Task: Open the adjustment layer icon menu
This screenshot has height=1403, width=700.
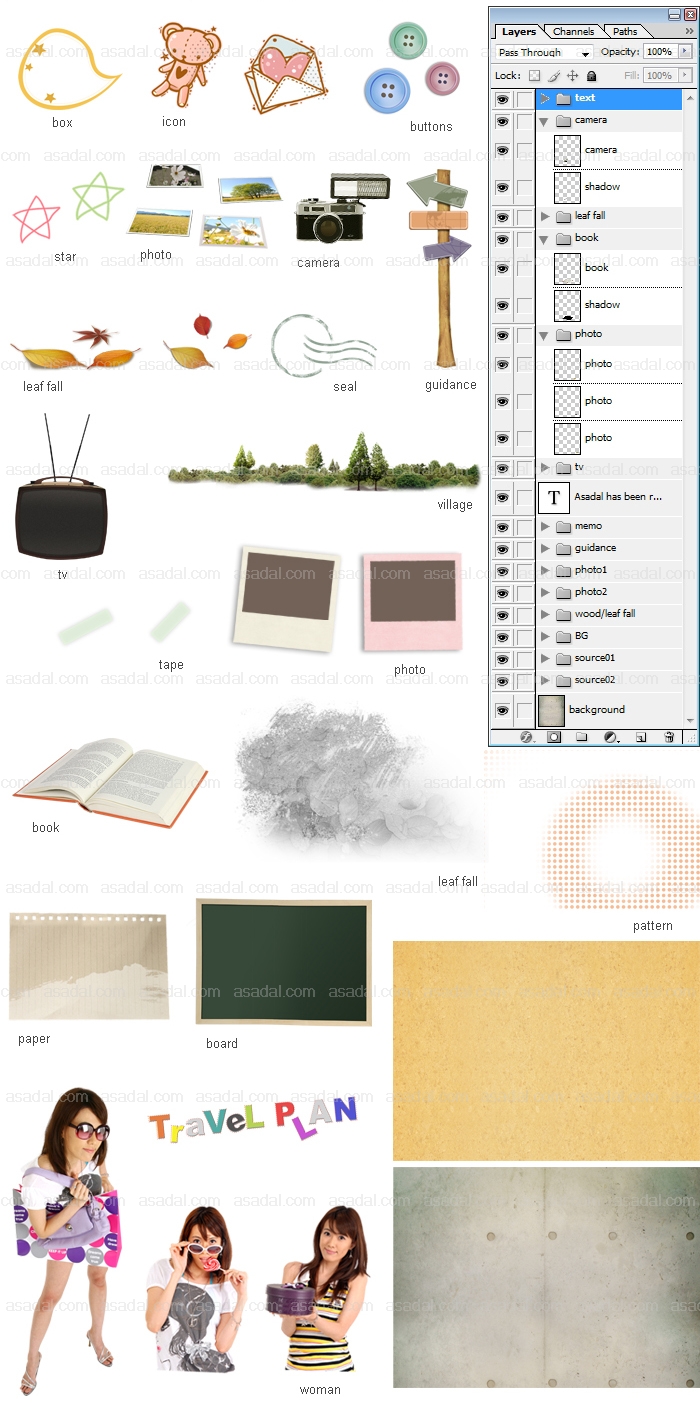Action: [x=611, y=737]
